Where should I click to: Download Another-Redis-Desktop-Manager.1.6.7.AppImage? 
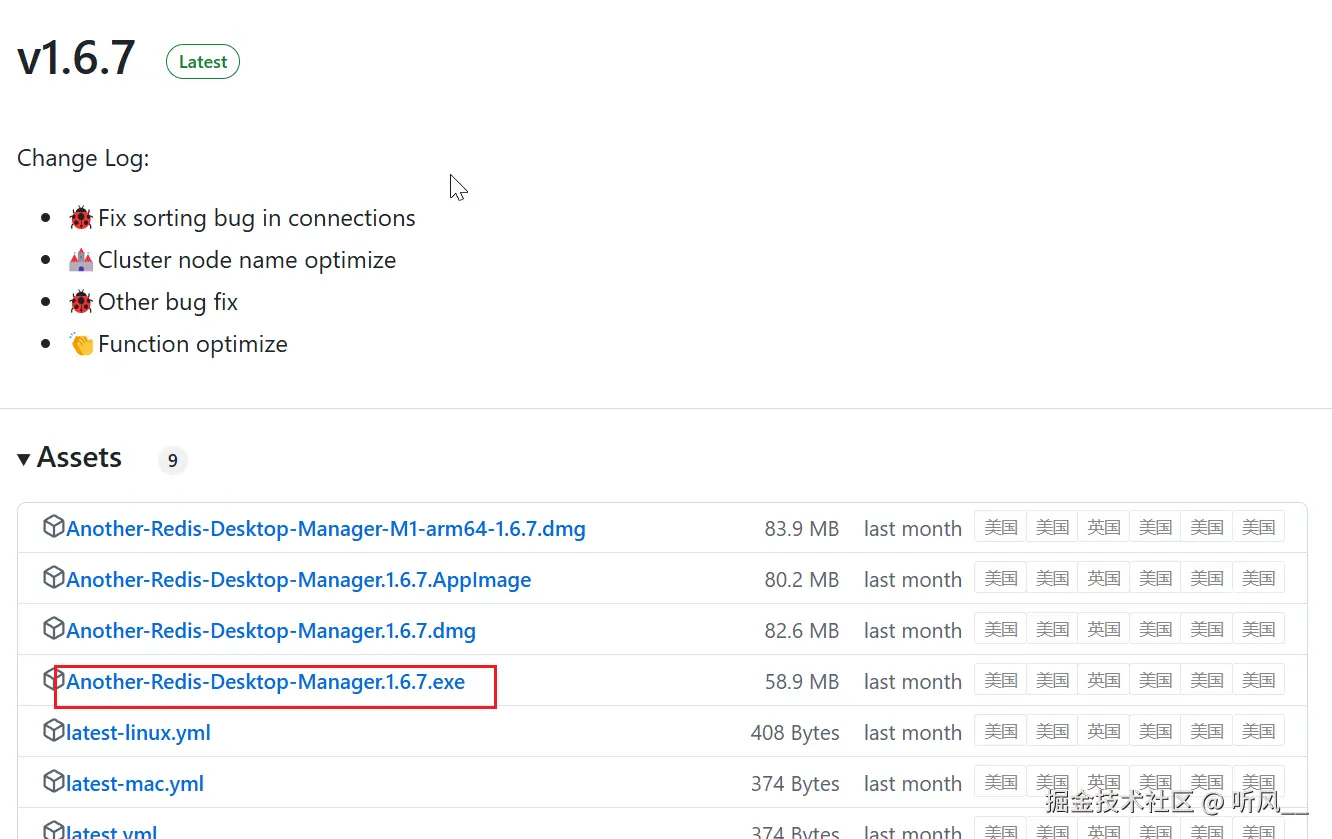[x=299, y=580]
